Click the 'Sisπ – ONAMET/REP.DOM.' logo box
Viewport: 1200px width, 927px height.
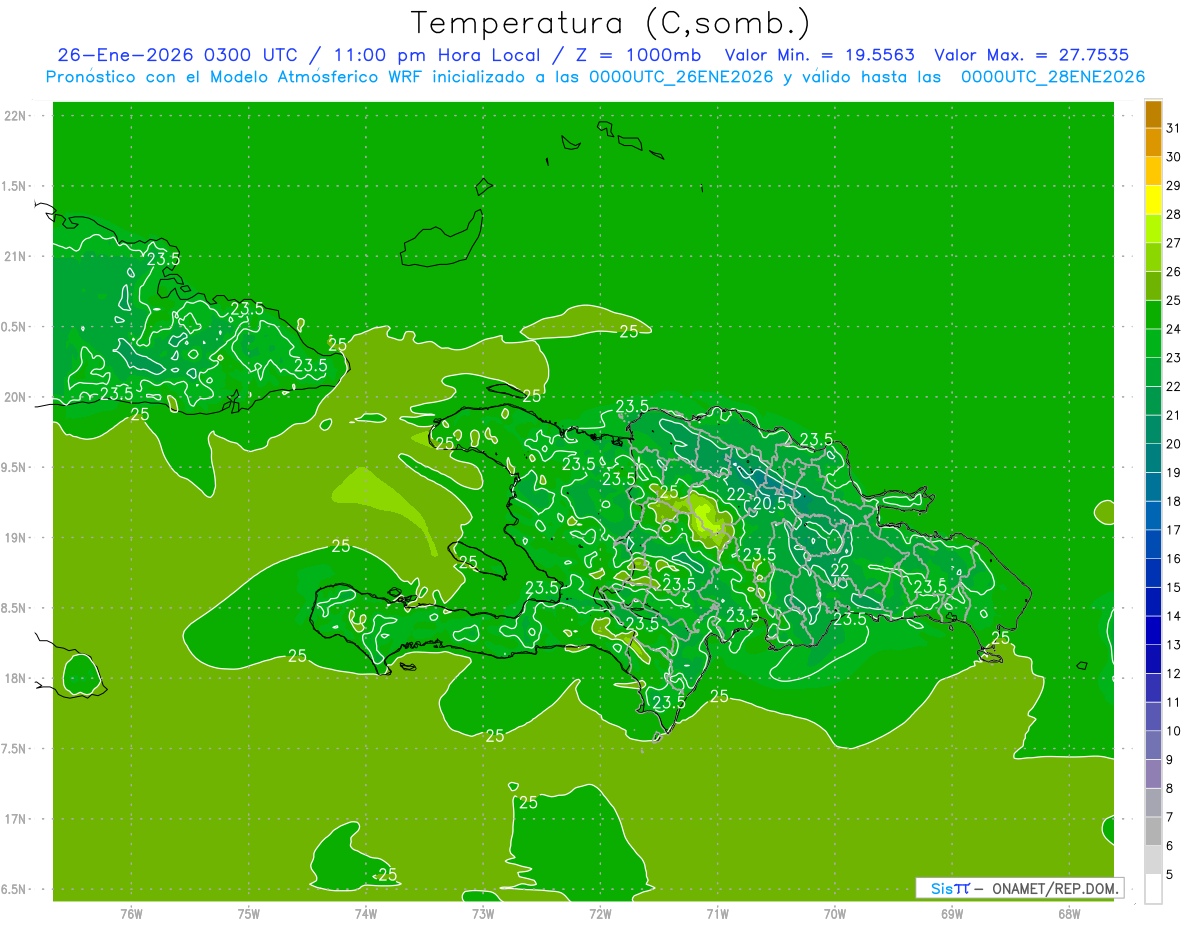(1019, 888)
